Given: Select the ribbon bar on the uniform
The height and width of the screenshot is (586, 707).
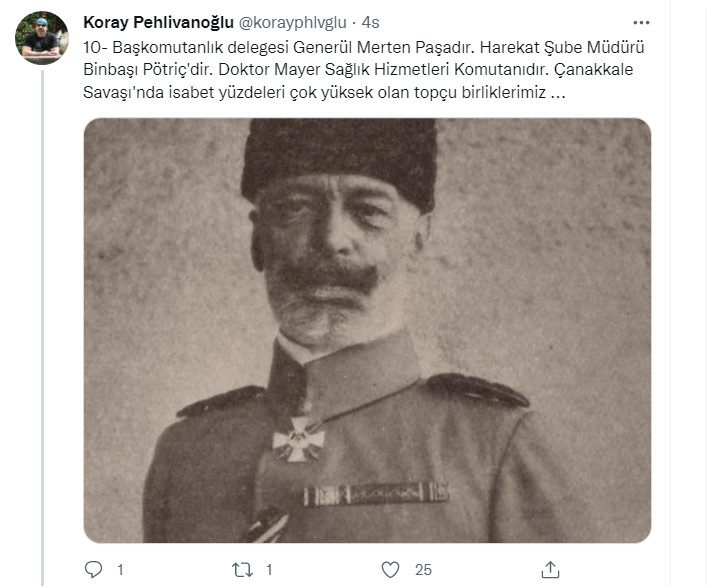Looking at the screenshot, I should (x=376, y=494).
